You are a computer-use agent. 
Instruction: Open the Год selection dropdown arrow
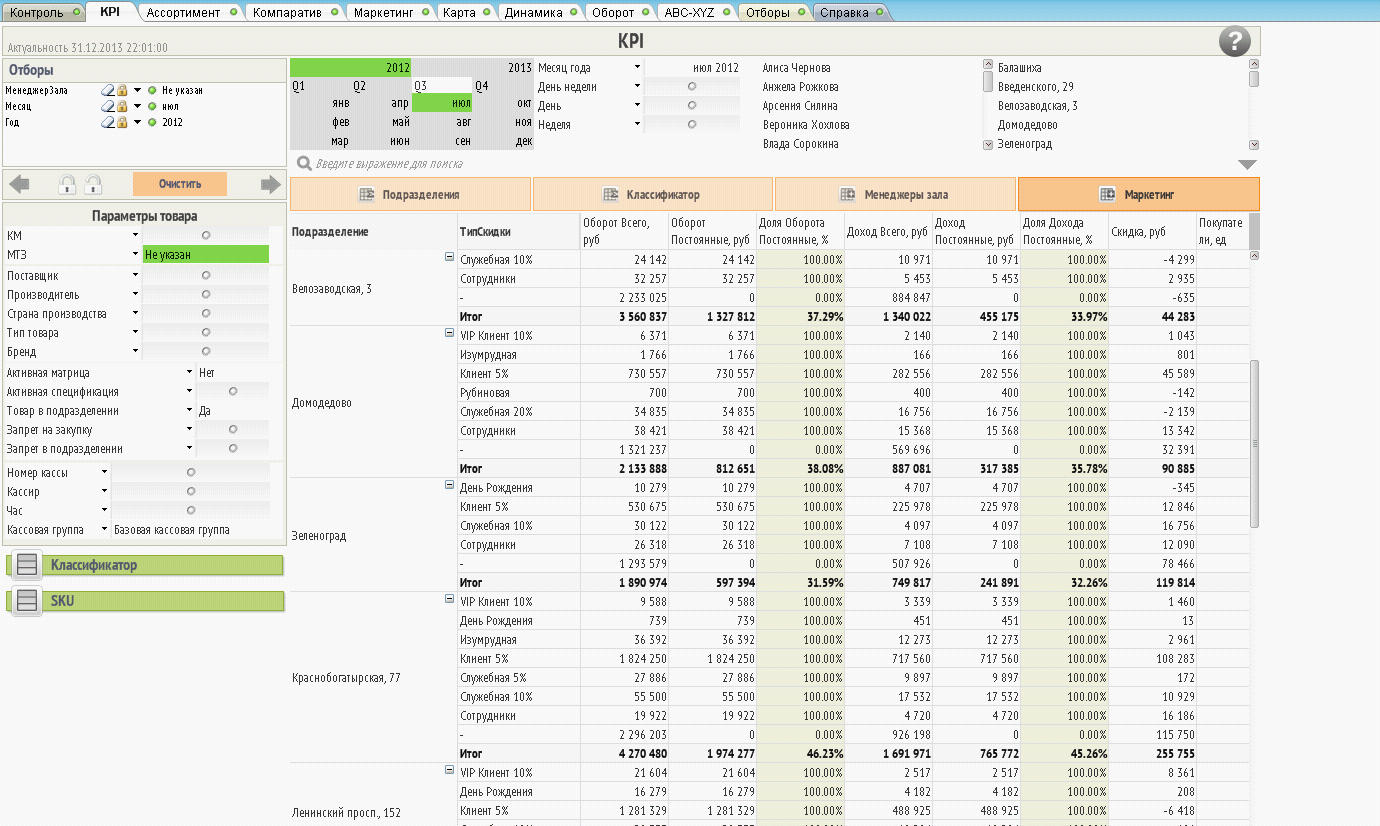click(x=137, y=123)
